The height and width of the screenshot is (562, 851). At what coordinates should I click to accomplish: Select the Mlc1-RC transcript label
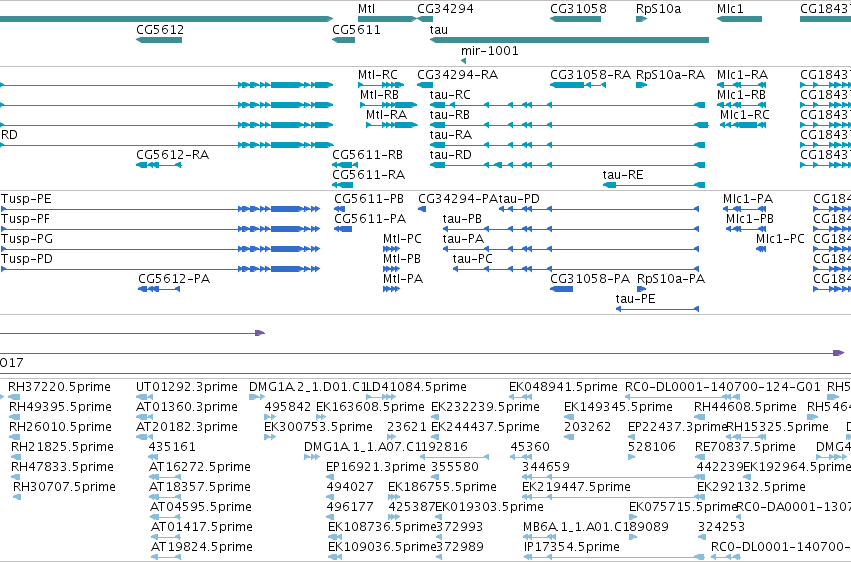(x=745, y=115)
